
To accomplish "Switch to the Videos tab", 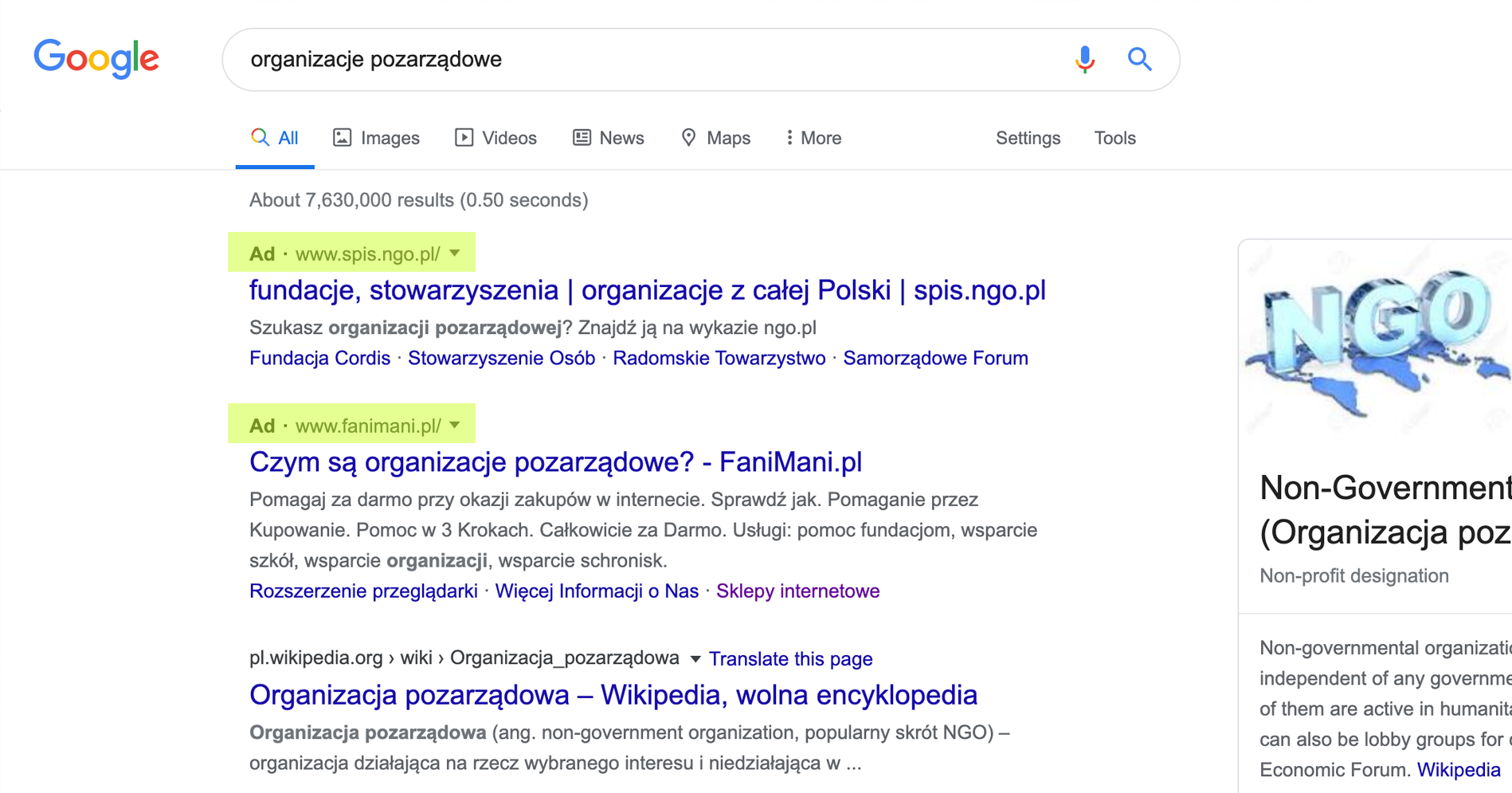I will pyautogui.click(x=496, y=138).
